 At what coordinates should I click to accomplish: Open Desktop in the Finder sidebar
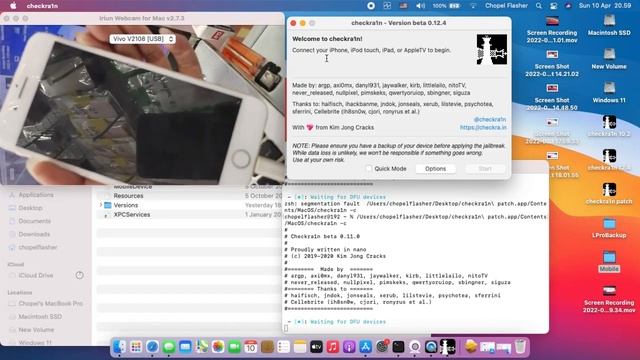pyautogui.click(x=30, y=208)
